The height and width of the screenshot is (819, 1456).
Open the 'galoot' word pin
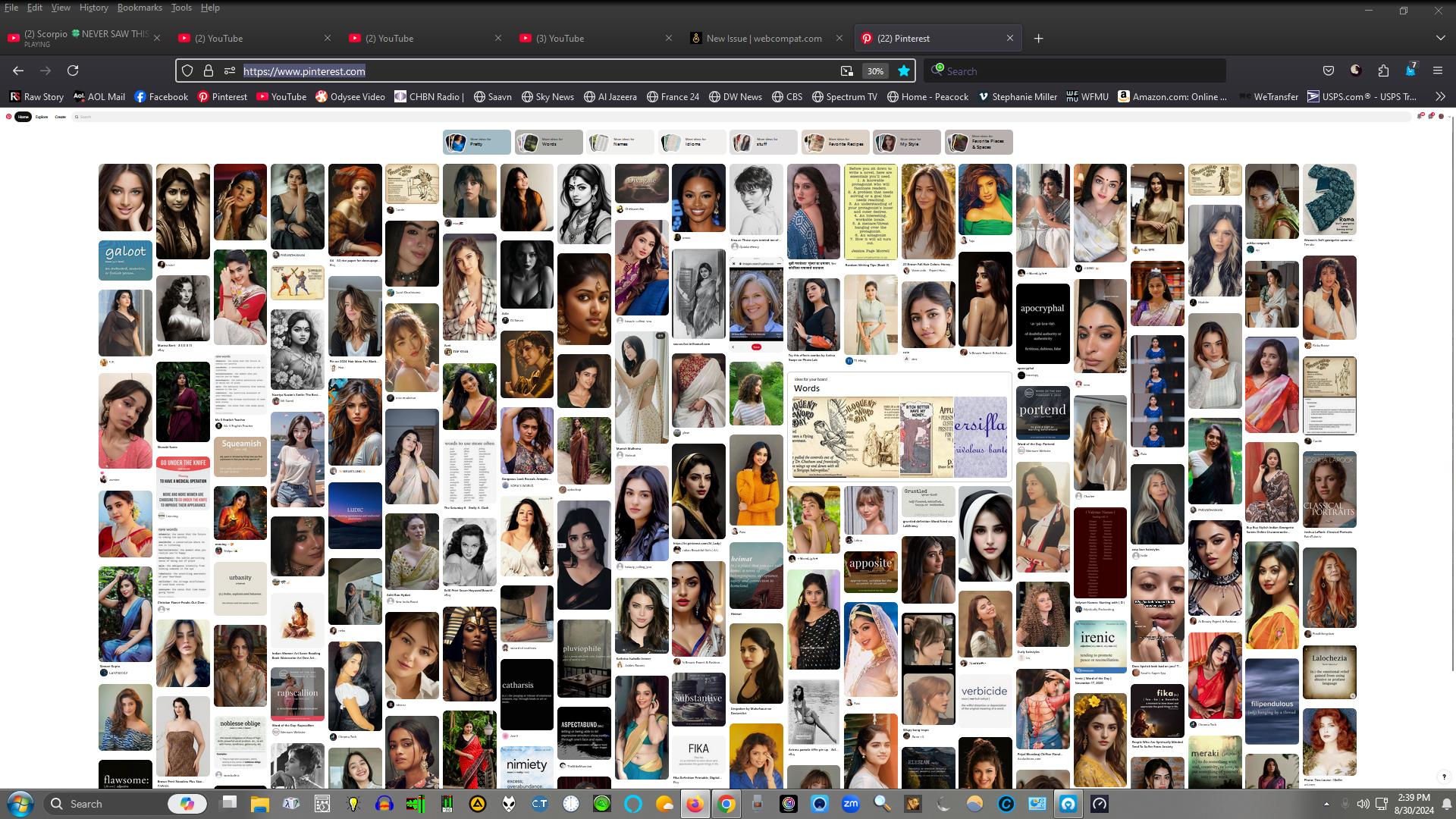pos(125,260)
